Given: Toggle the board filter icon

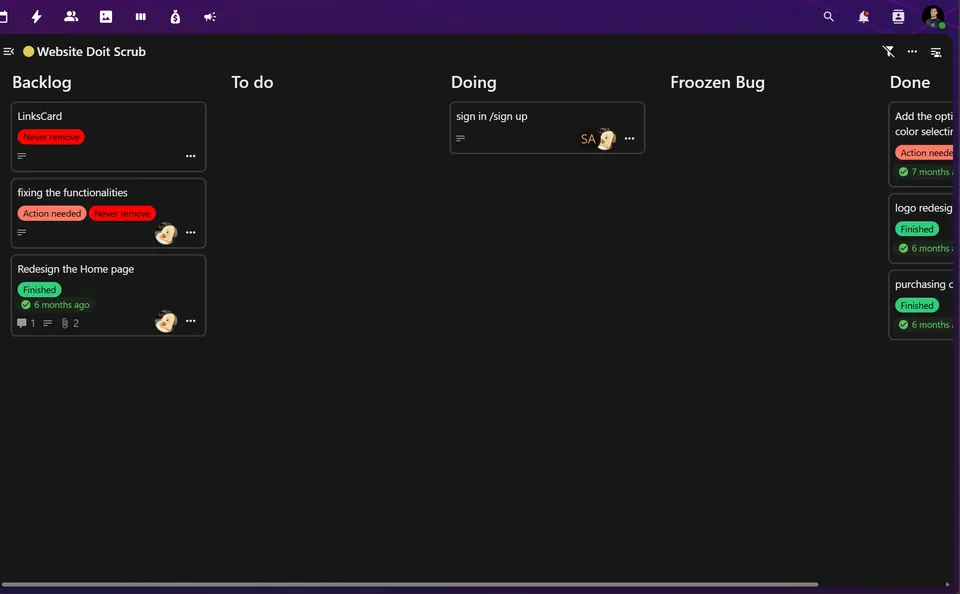Looking at the screenshot, I should 888,51.
